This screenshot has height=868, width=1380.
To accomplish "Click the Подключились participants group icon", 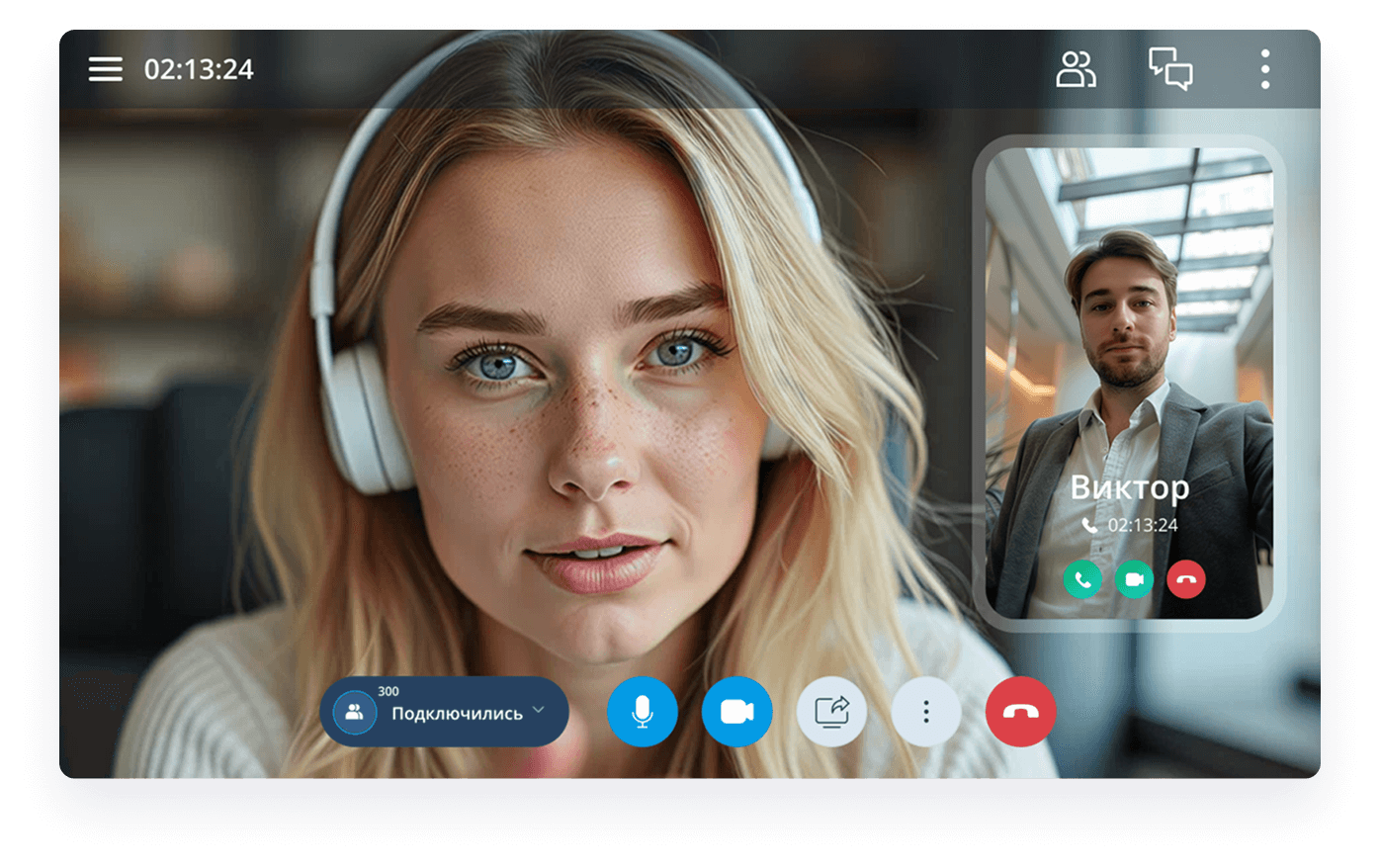I will [x=354, y=712].
